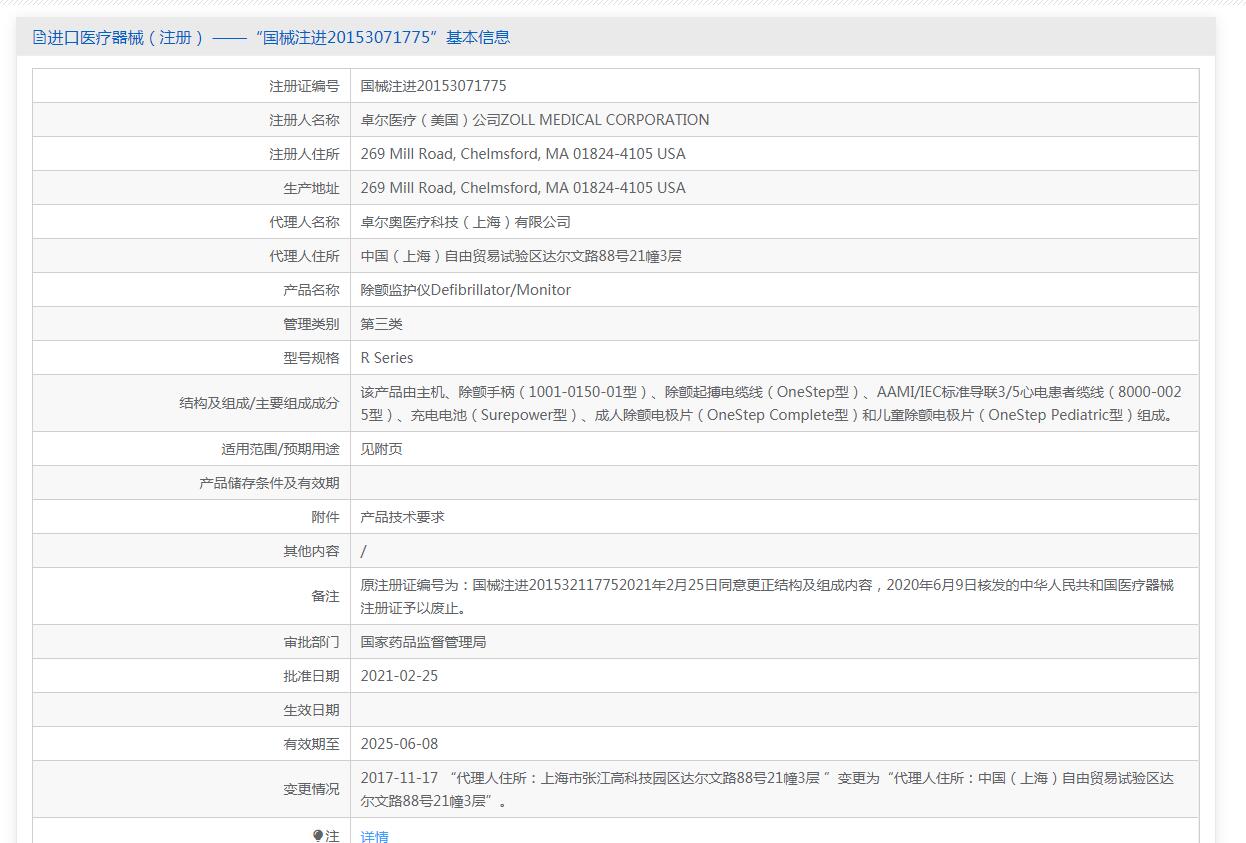Click the document icon in the page header

click(x=39, y=38)
